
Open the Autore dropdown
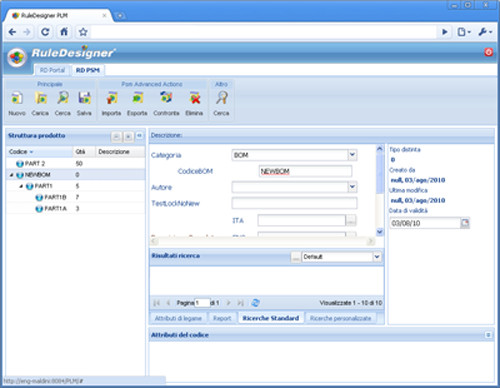pyautogui.click(x=352, y=187)
